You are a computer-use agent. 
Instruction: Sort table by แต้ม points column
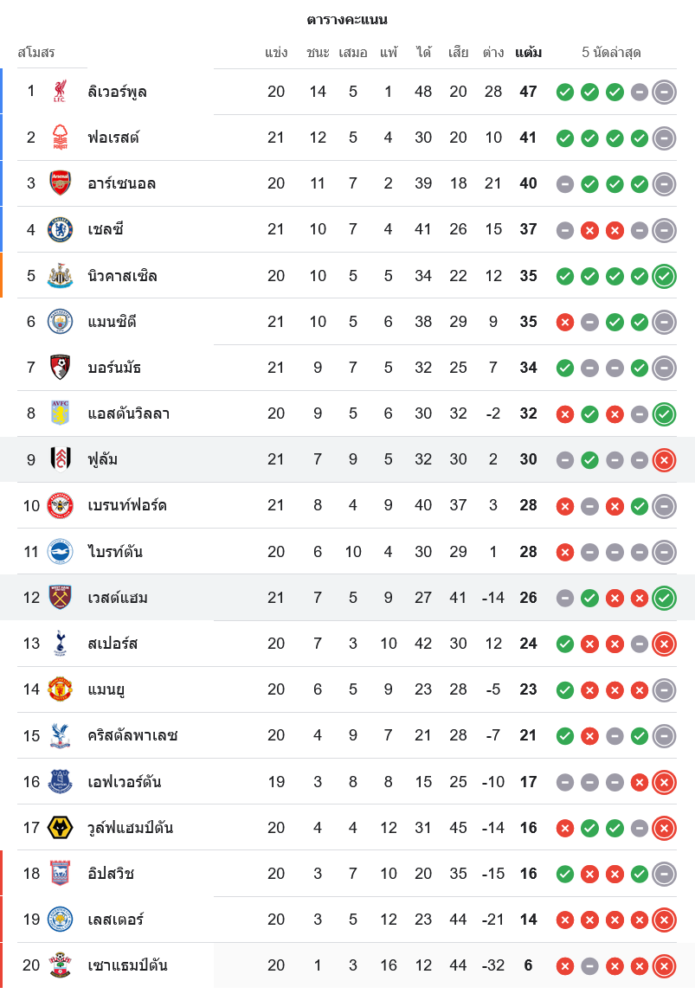click(x=528, y=52)
